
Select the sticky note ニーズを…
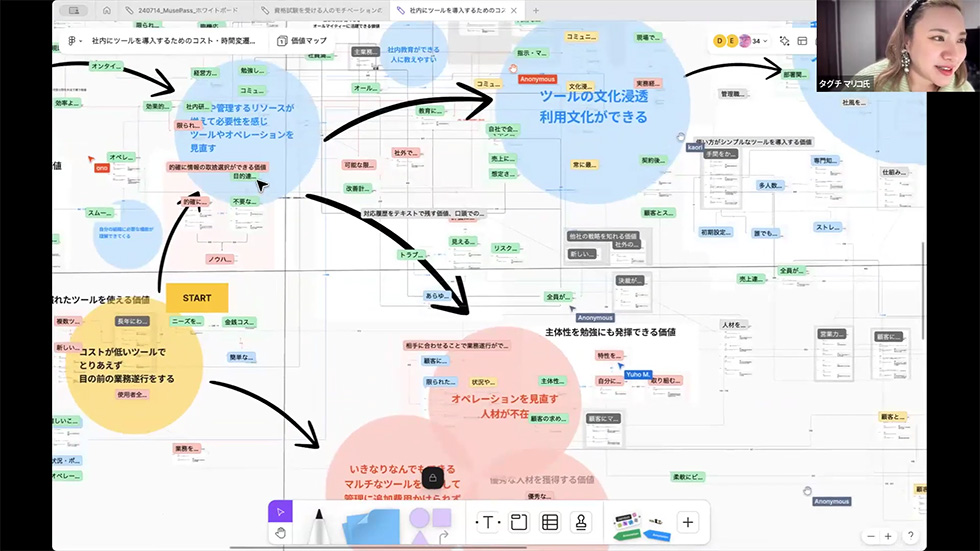pos(186,321)
